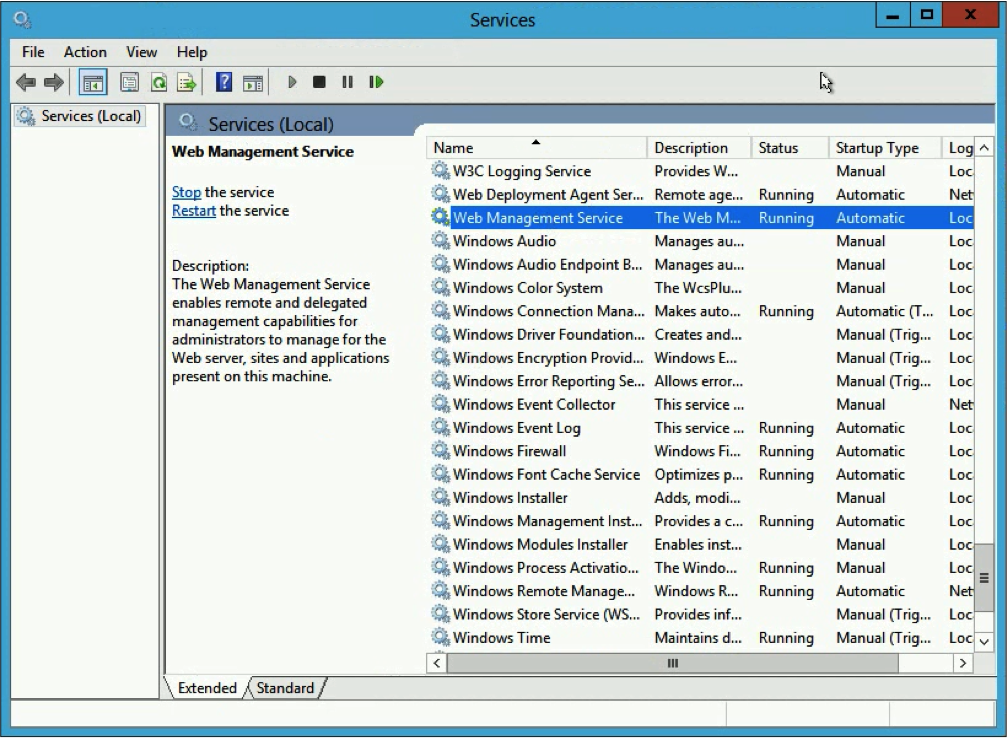
Task: Click the Forward arrow in toolbar
Action: point(53,82)
